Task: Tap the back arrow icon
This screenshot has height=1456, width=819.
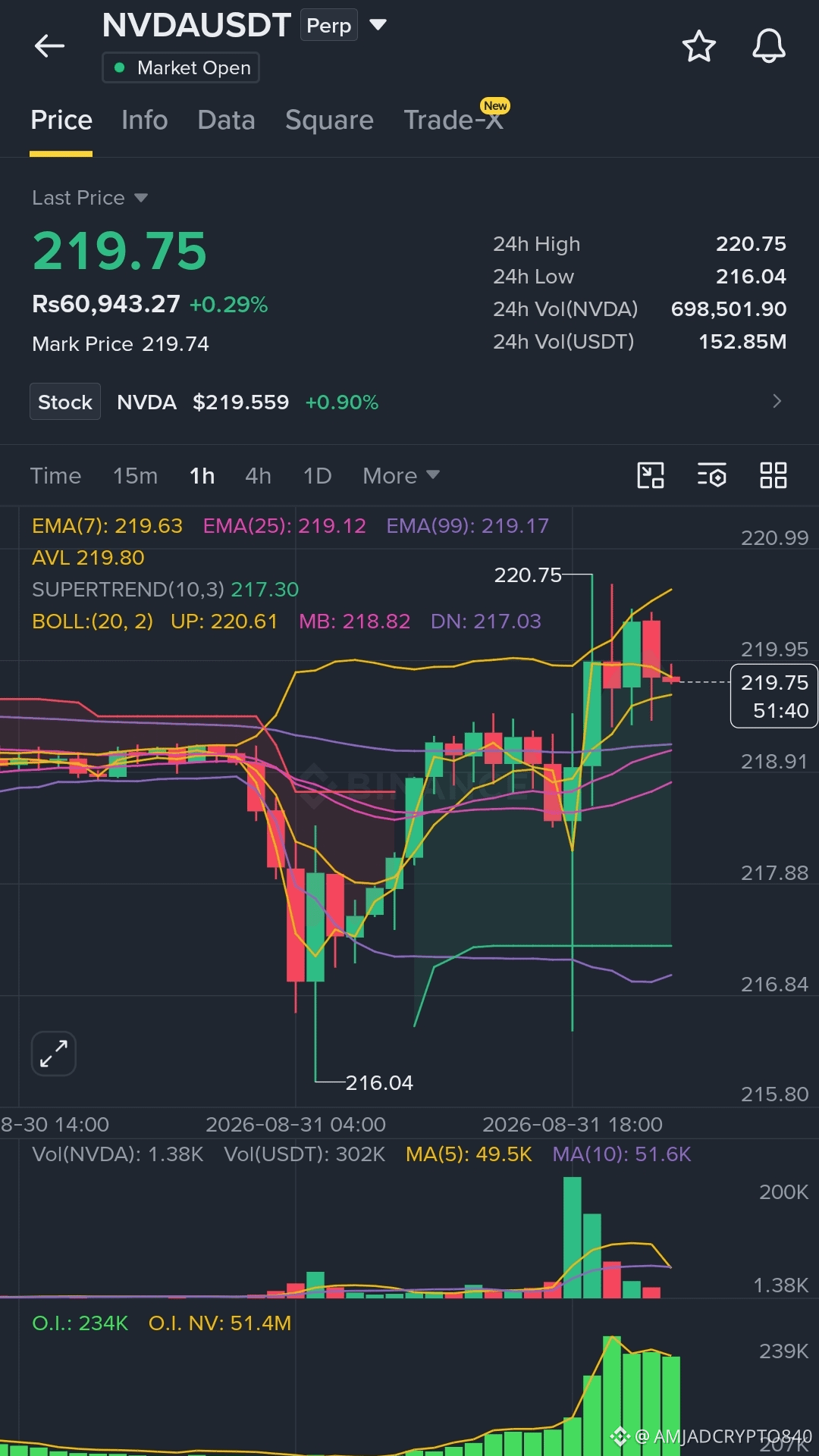Action: 49,46
